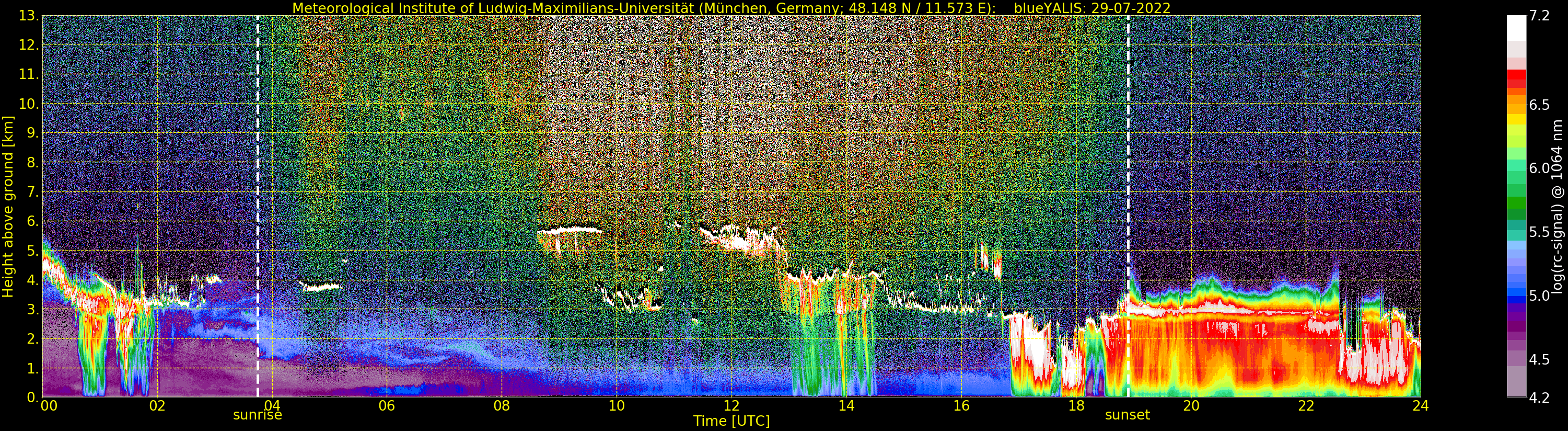The image size is (1568, 431).
Task: Click the height tick label '1.'
Action: tap(33, 368)
